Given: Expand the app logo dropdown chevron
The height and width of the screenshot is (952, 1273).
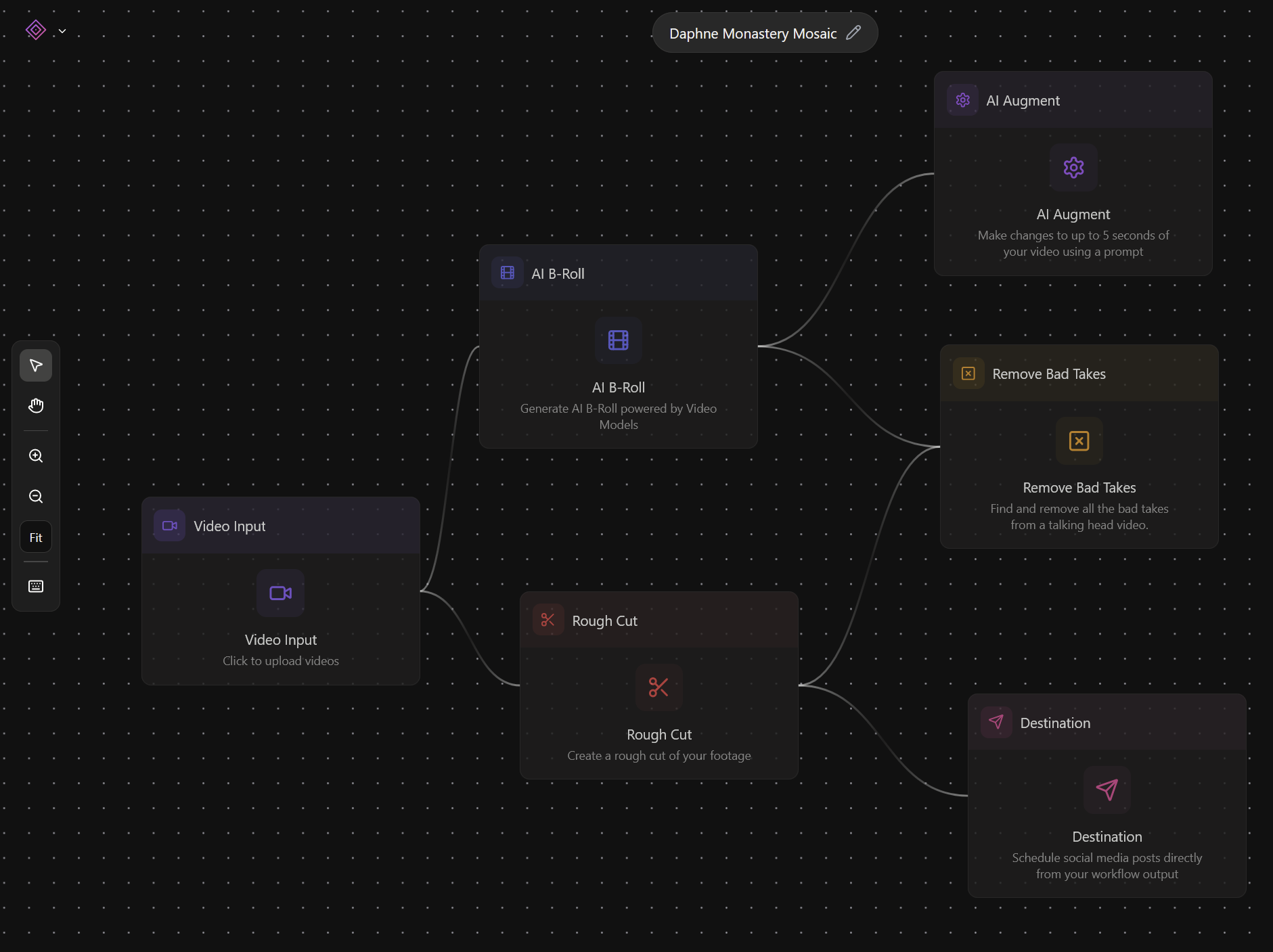Looking at the screenshot, I should pyautogui.click(x=62, y=30).
